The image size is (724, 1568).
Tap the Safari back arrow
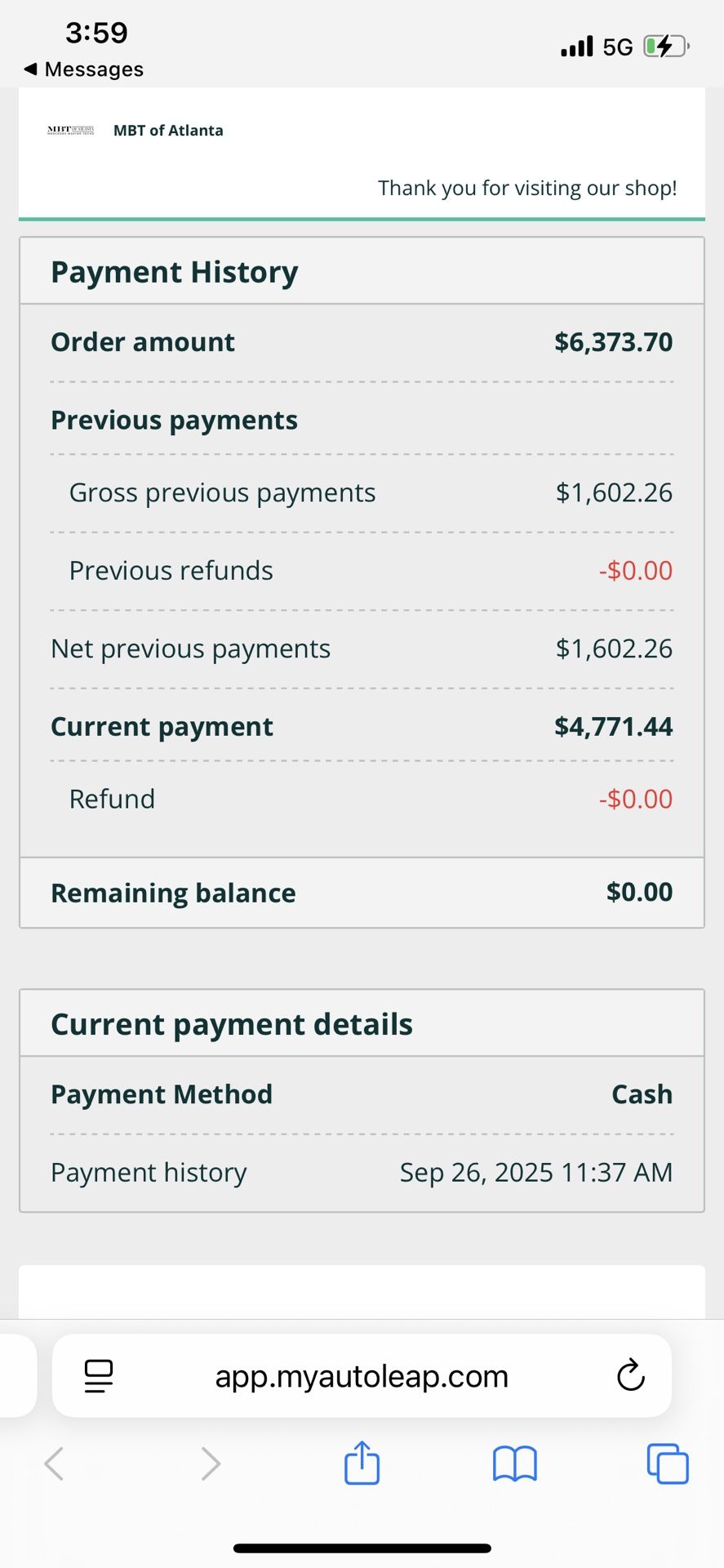pyautogui.click(x=55, y=1463)
